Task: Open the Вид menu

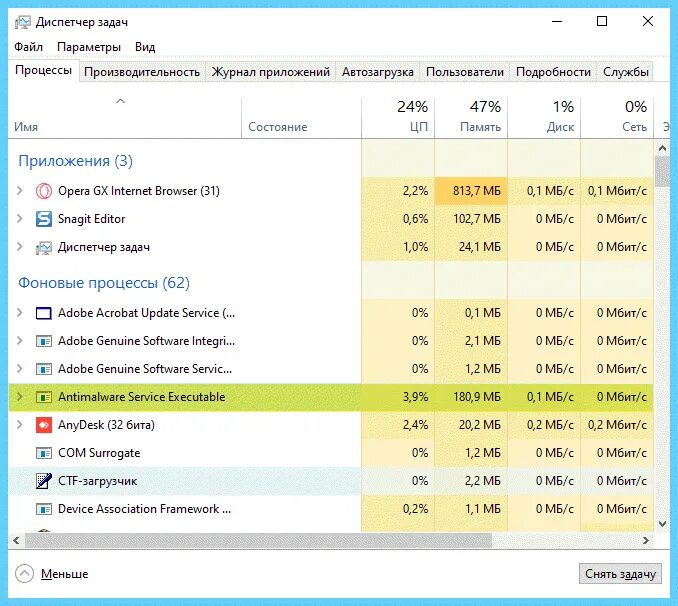Action: (x=145, y=47)
